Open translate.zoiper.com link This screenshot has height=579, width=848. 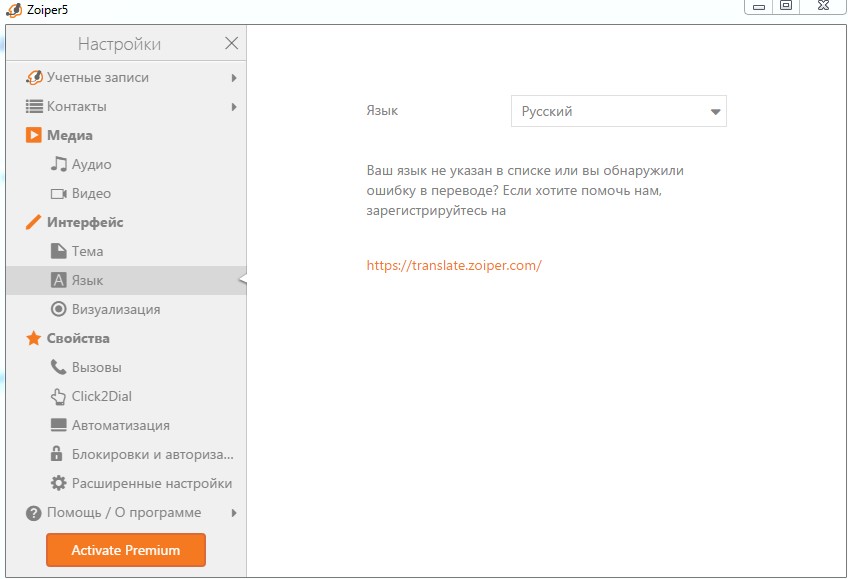tap(454, 265)
